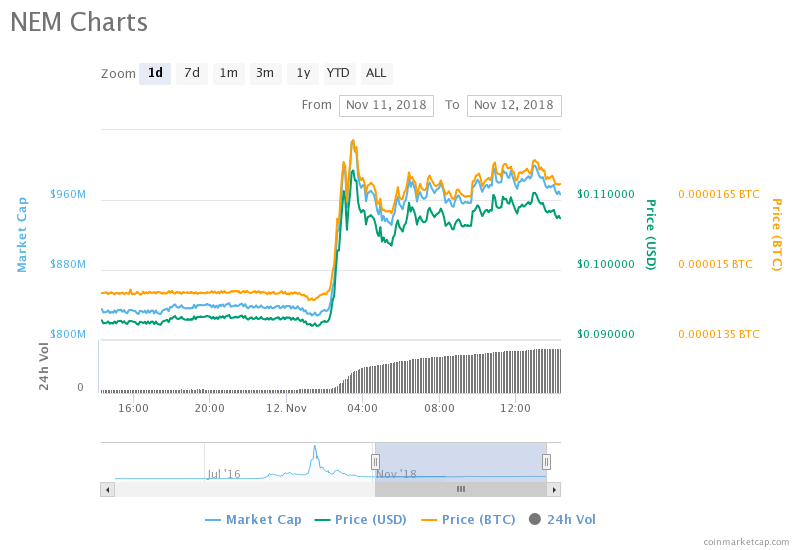Click the From date field
The image size is (800, 550).
point(386,105)
